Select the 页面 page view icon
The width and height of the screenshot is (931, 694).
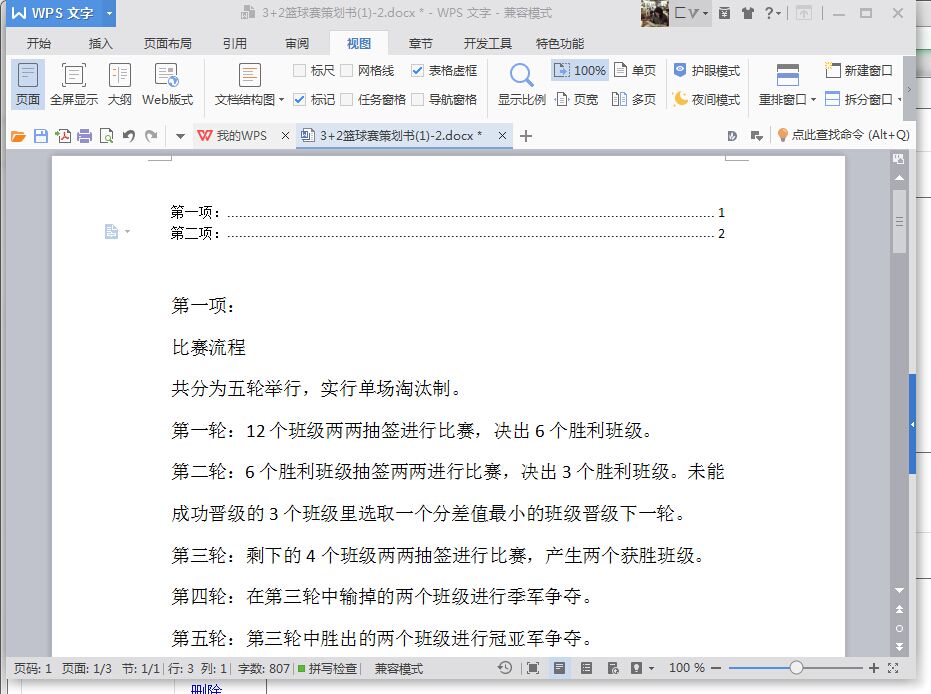27,84
